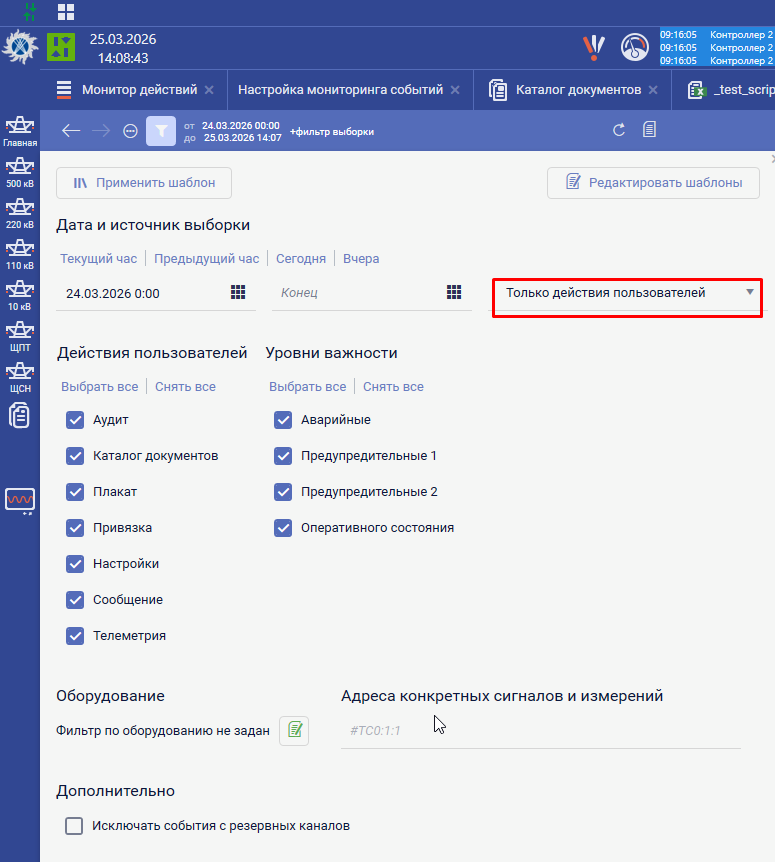Uncheck the Аварийные importance level
This screenshot has height=862, width=775.
pos(283,420)
